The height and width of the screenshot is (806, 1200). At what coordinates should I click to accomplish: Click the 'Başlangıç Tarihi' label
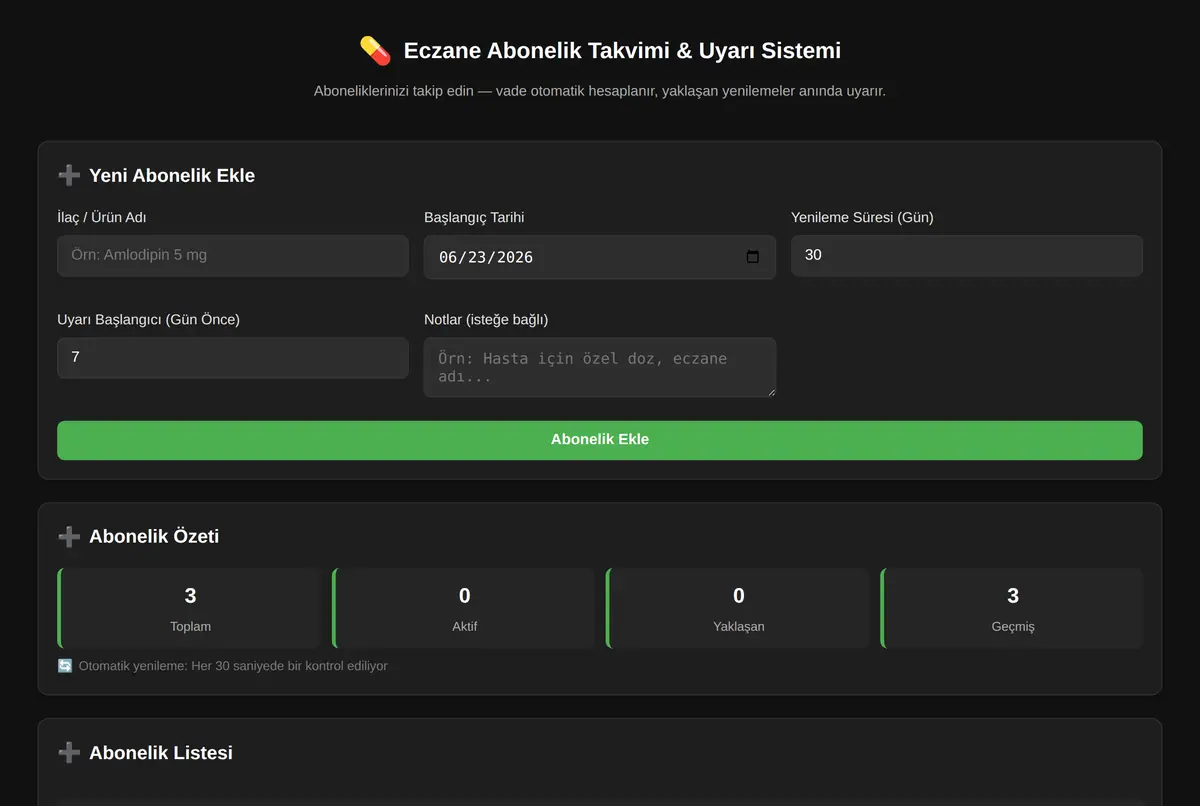click(474, 217)
